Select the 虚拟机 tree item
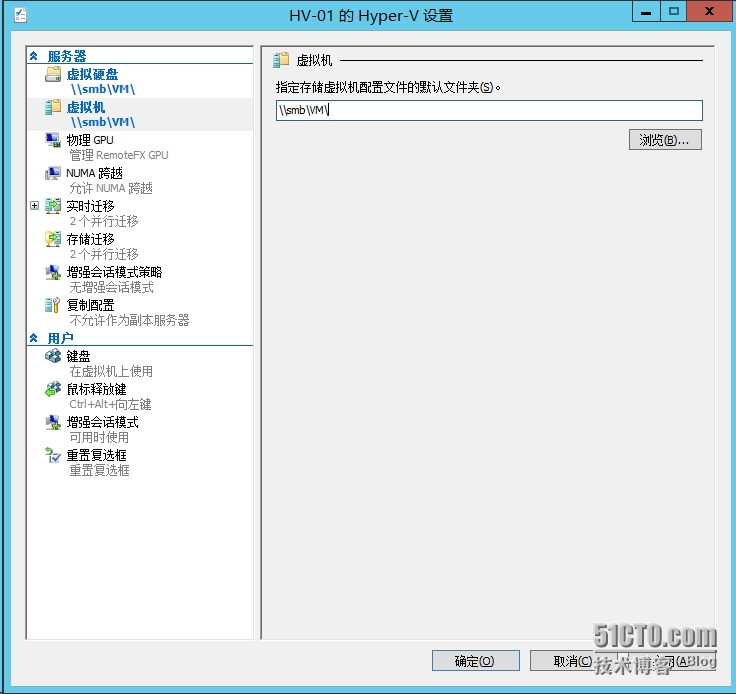The image size is (736, 694). tap(86, 107)
